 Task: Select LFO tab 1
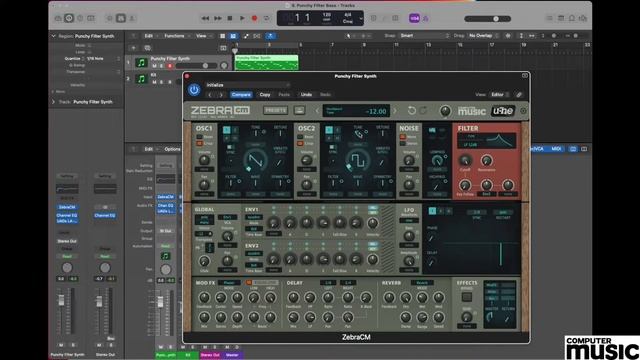pos(432,211)
